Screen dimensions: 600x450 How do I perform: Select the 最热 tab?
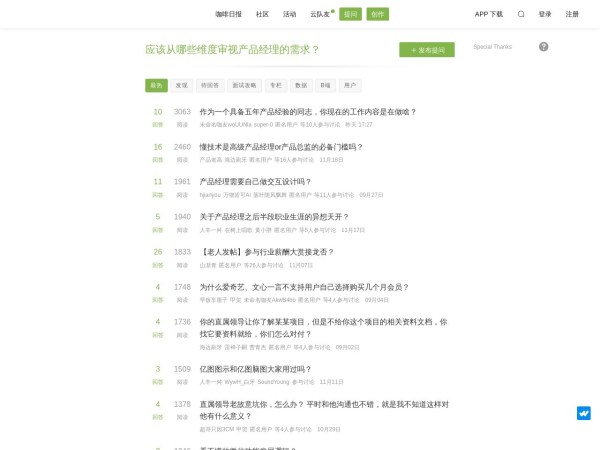[156, 86]
